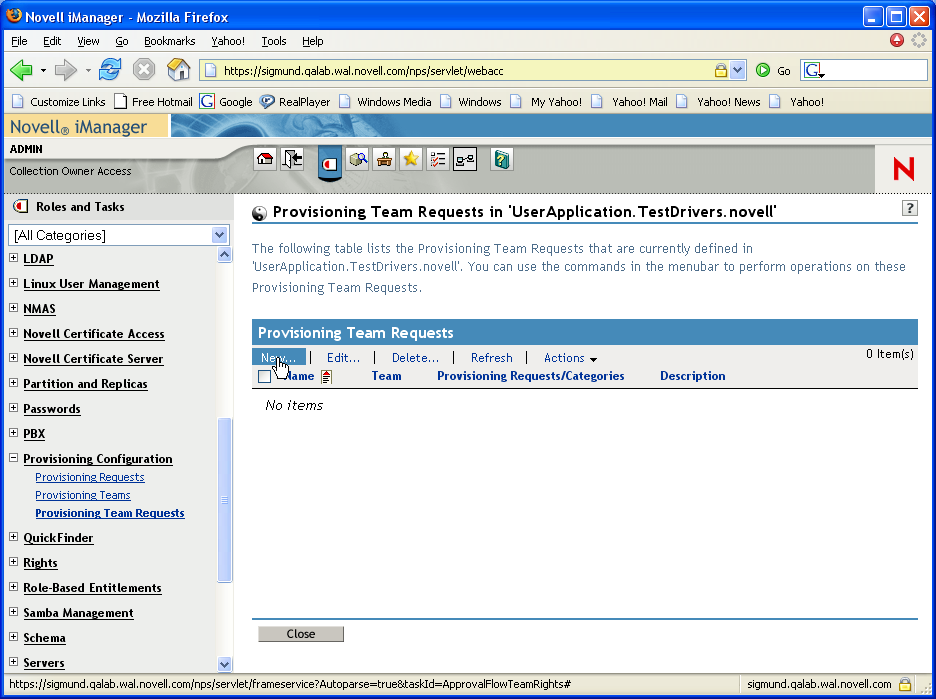Open the Bookmarks menu
The width and height of the screenshot is (936, 699).
coord(170,41)
